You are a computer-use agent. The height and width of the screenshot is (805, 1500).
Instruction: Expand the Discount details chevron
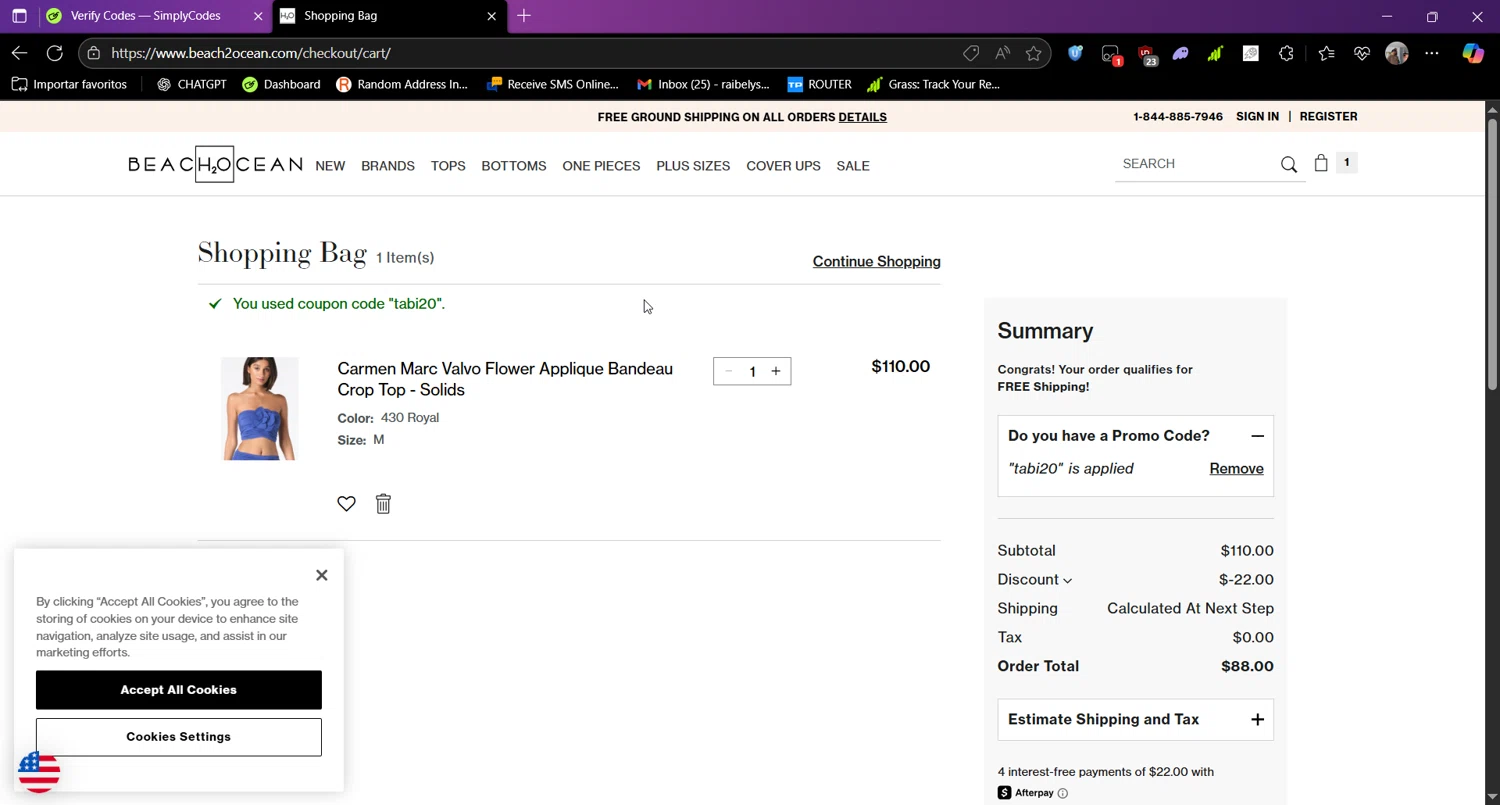(x=1067, y=581)
